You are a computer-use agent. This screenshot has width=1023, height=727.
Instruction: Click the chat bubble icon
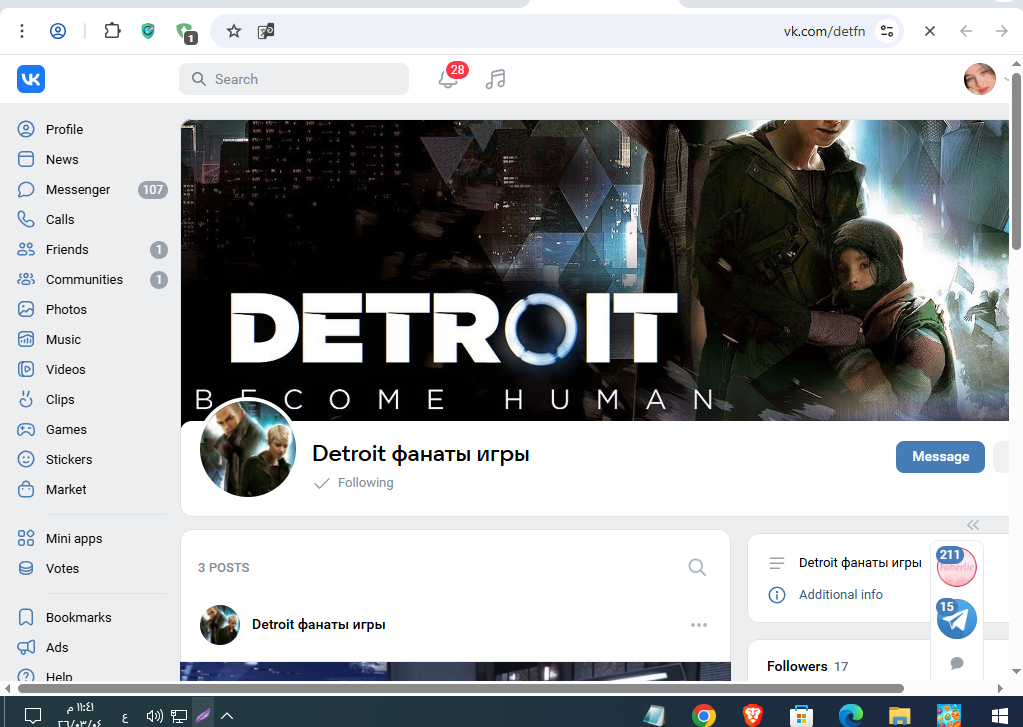[957, 664]
